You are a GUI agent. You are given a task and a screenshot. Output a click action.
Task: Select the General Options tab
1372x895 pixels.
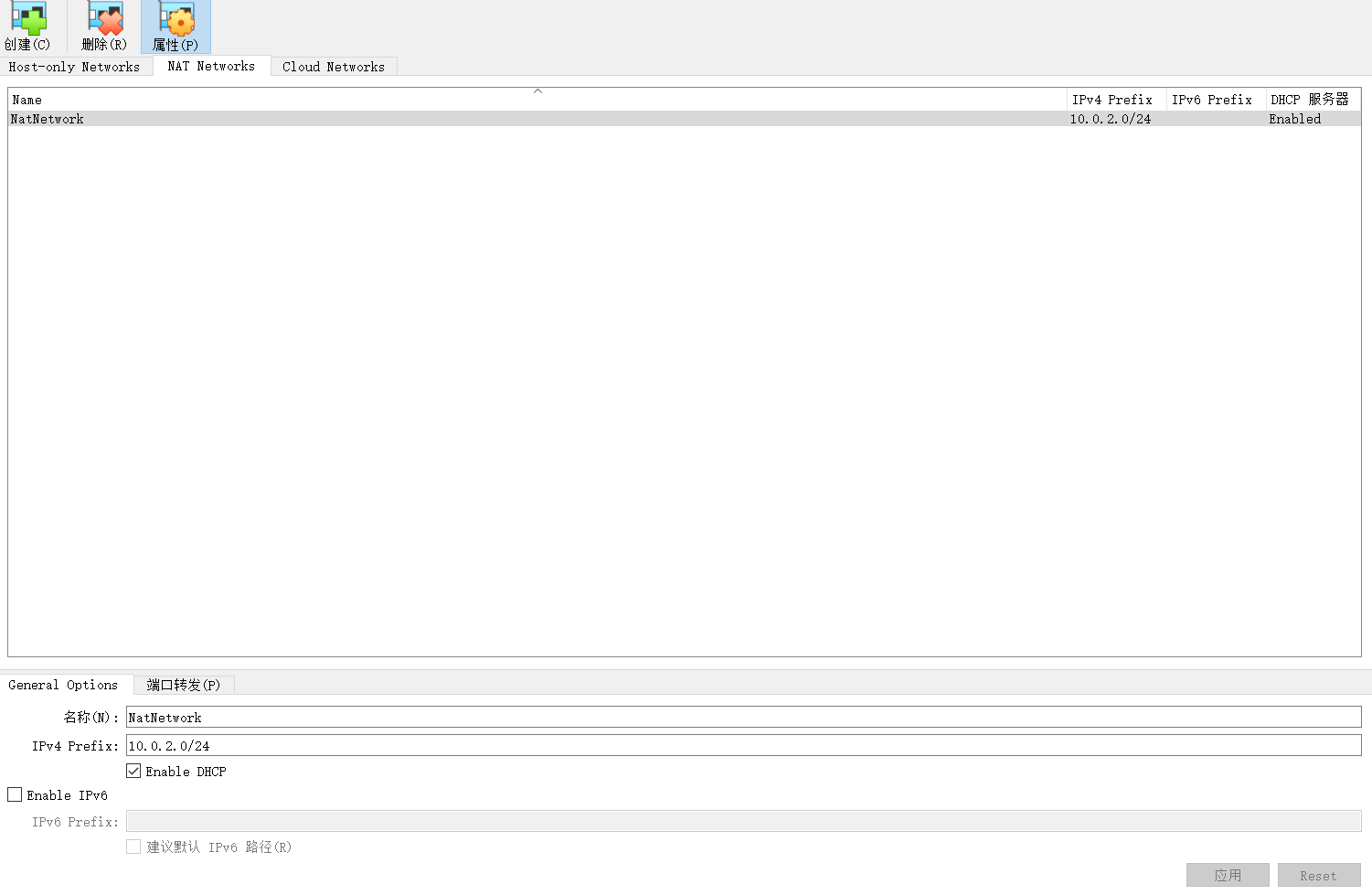pyautogui.click(x=63, y=685)
